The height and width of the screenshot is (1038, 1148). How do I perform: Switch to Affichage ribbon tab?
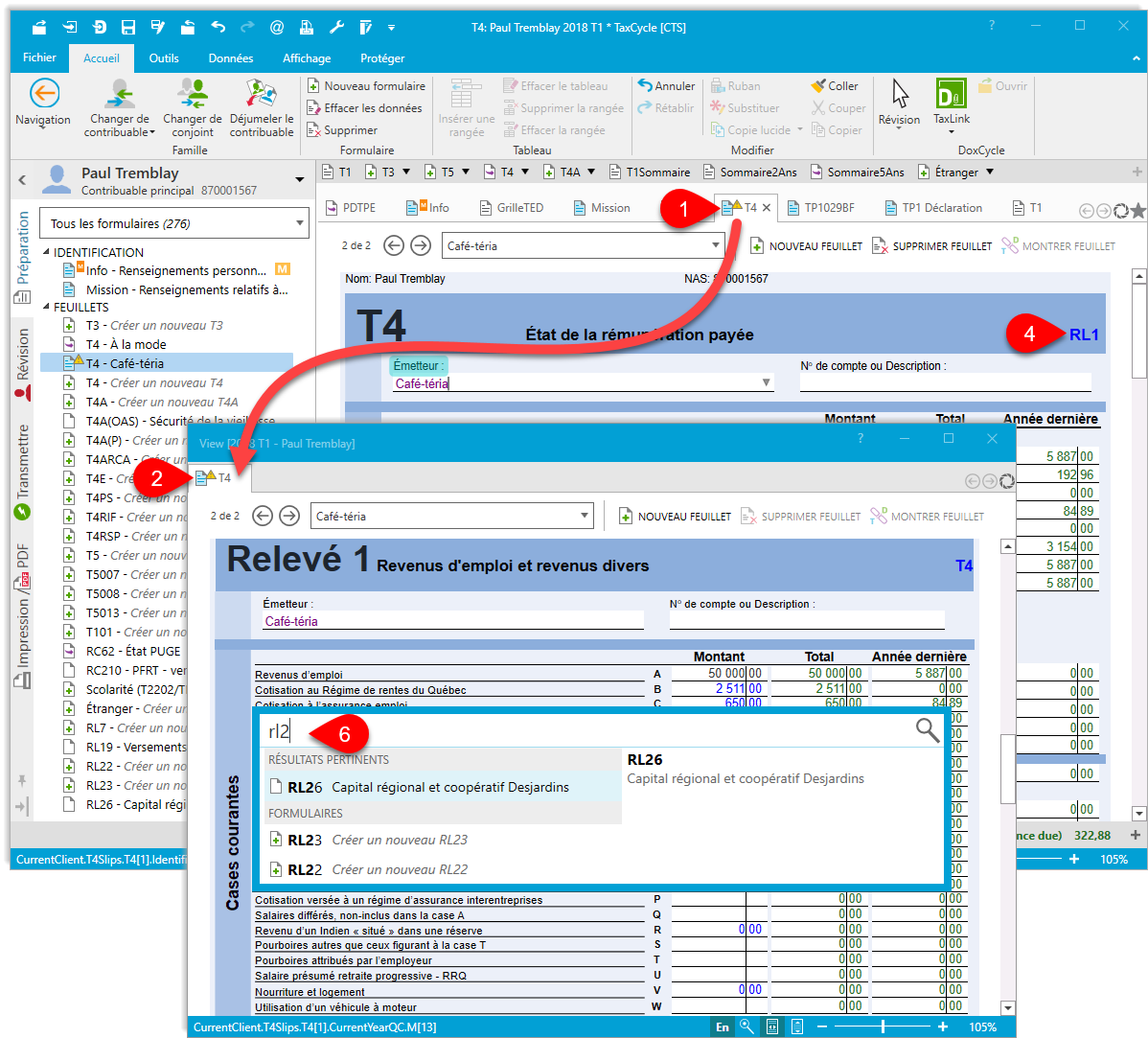307,58
